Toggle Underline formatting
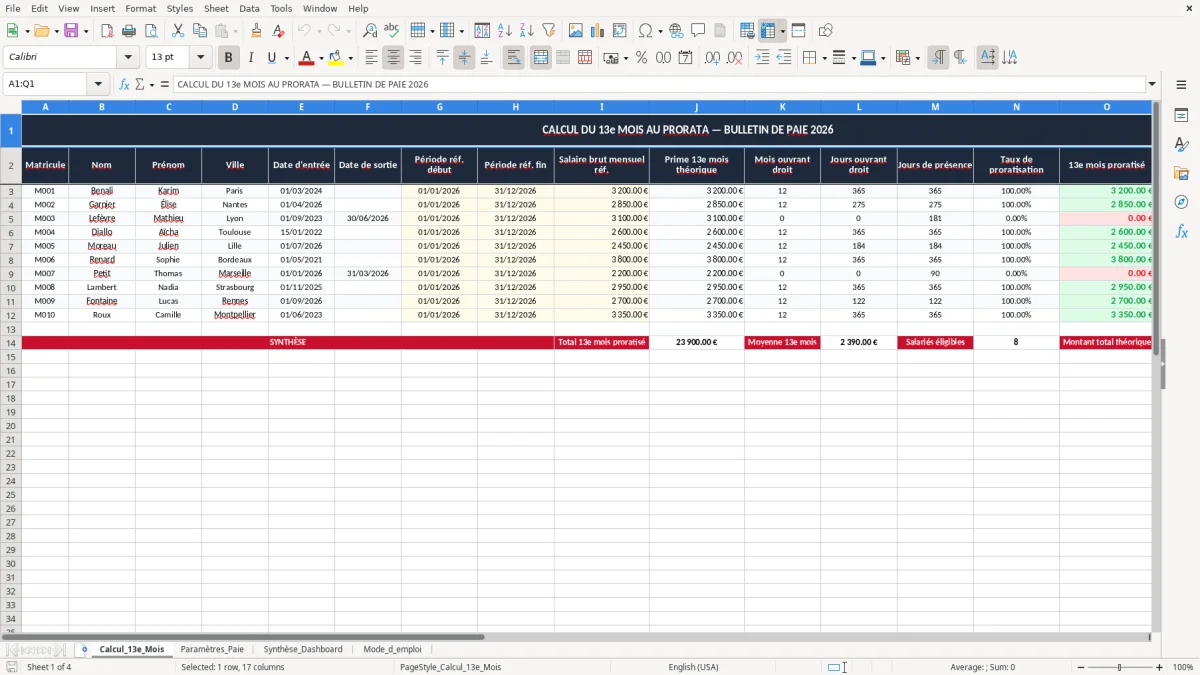The height and width of the screenshot is (675, 1200). click(271, 58)
